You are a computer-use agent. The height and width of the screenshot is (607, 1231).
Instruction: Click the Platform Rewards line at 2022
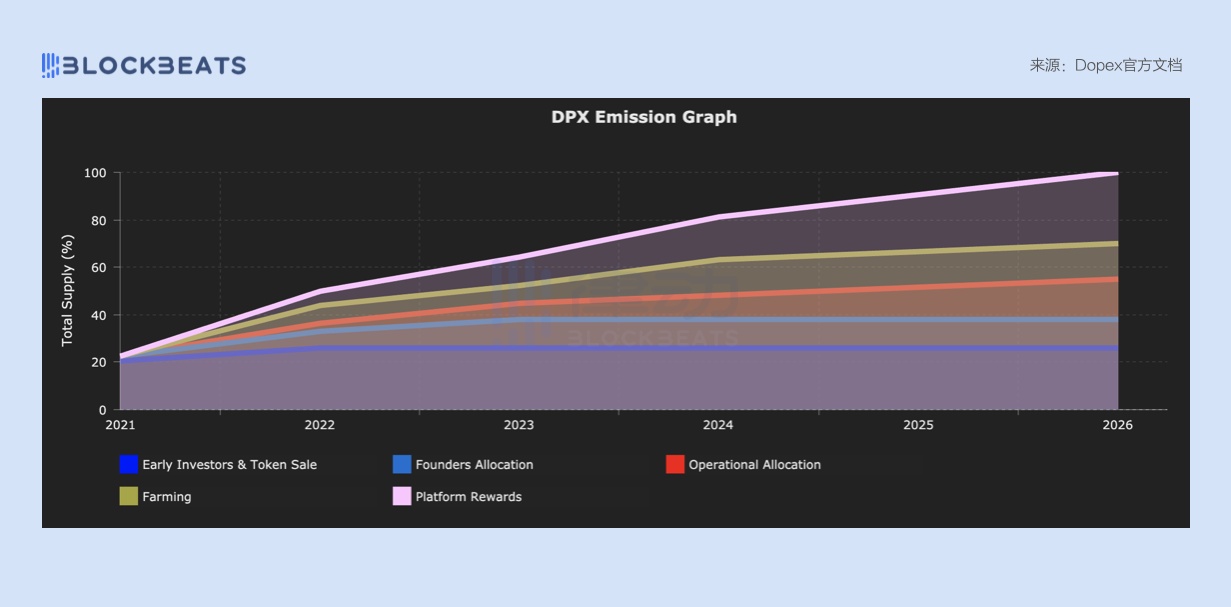[x=319, y=291]
